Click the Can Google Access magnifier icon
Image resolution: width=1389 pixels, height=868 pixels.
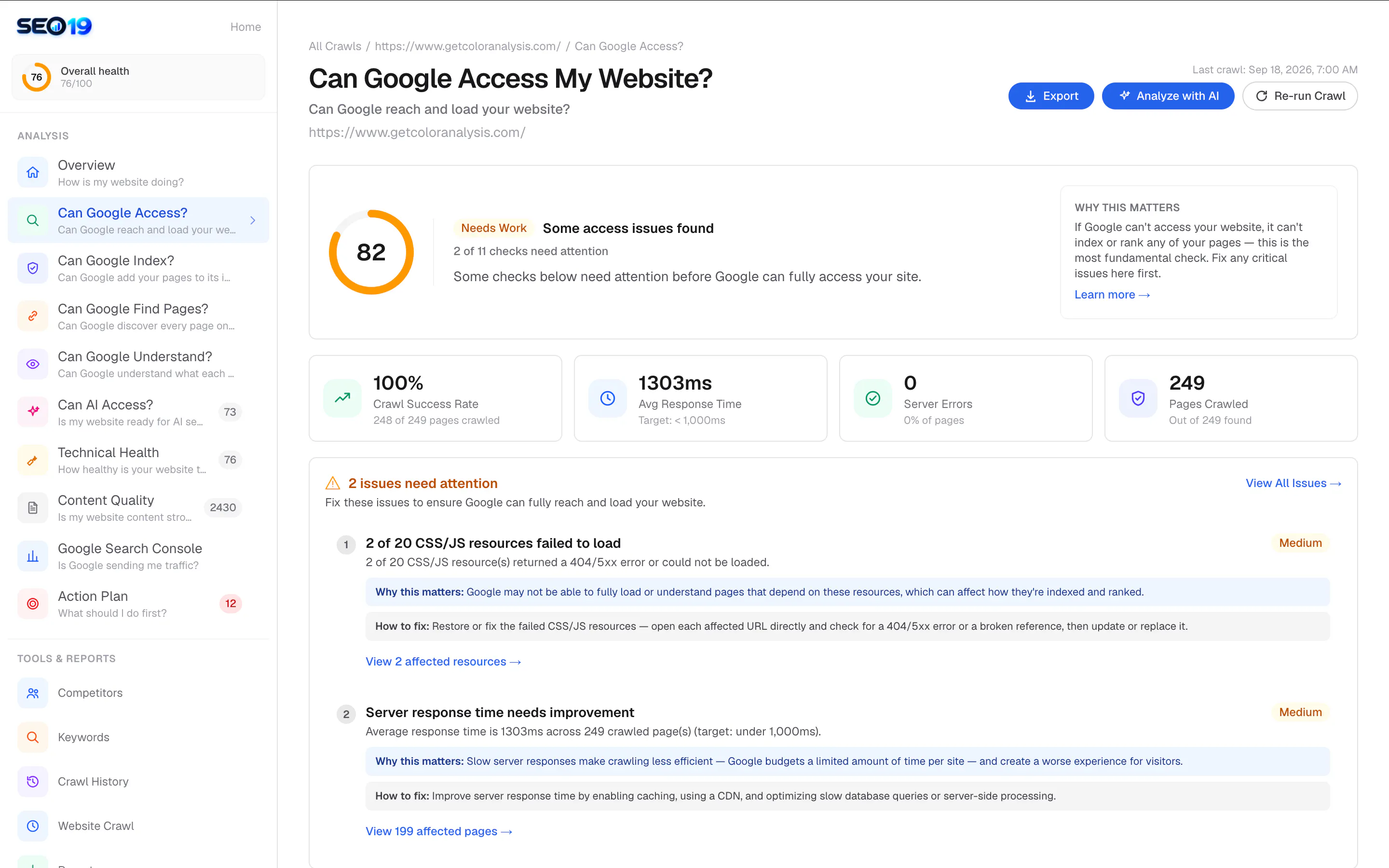(x=33, y=220)
